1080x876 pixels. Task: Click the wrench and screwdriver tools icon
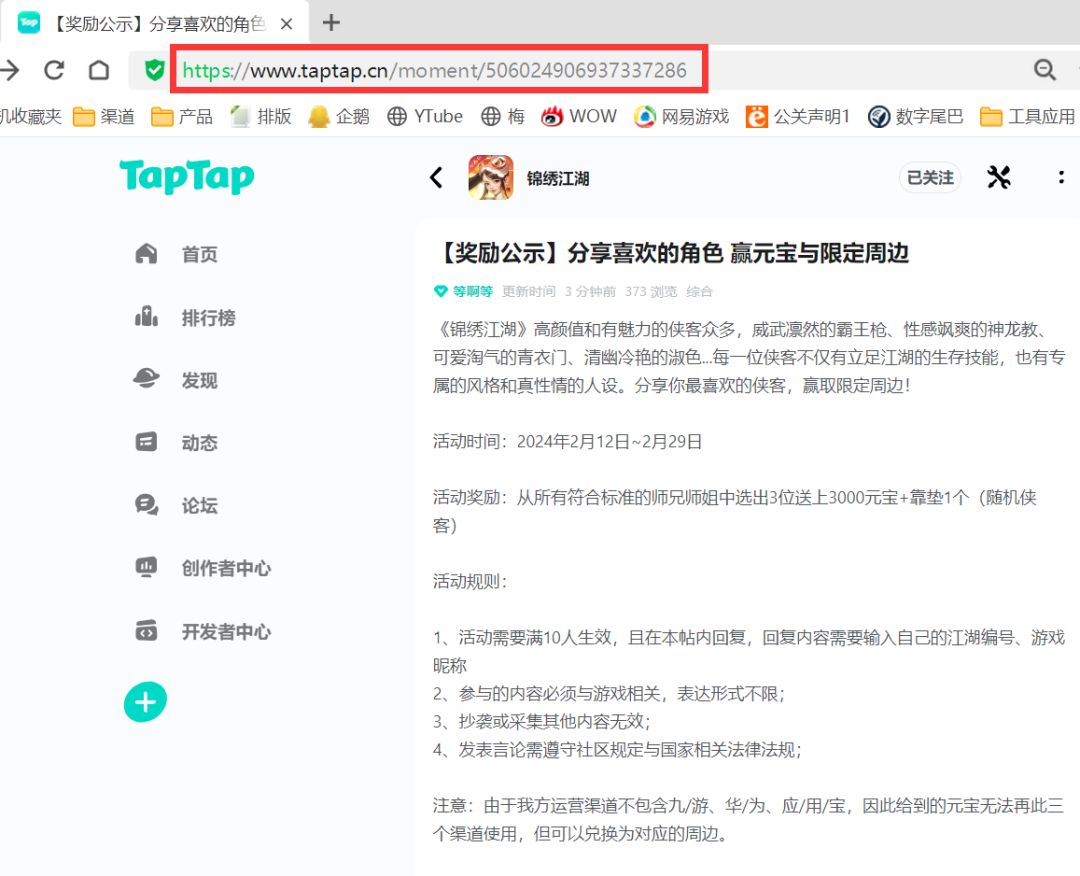coord(999,177)
